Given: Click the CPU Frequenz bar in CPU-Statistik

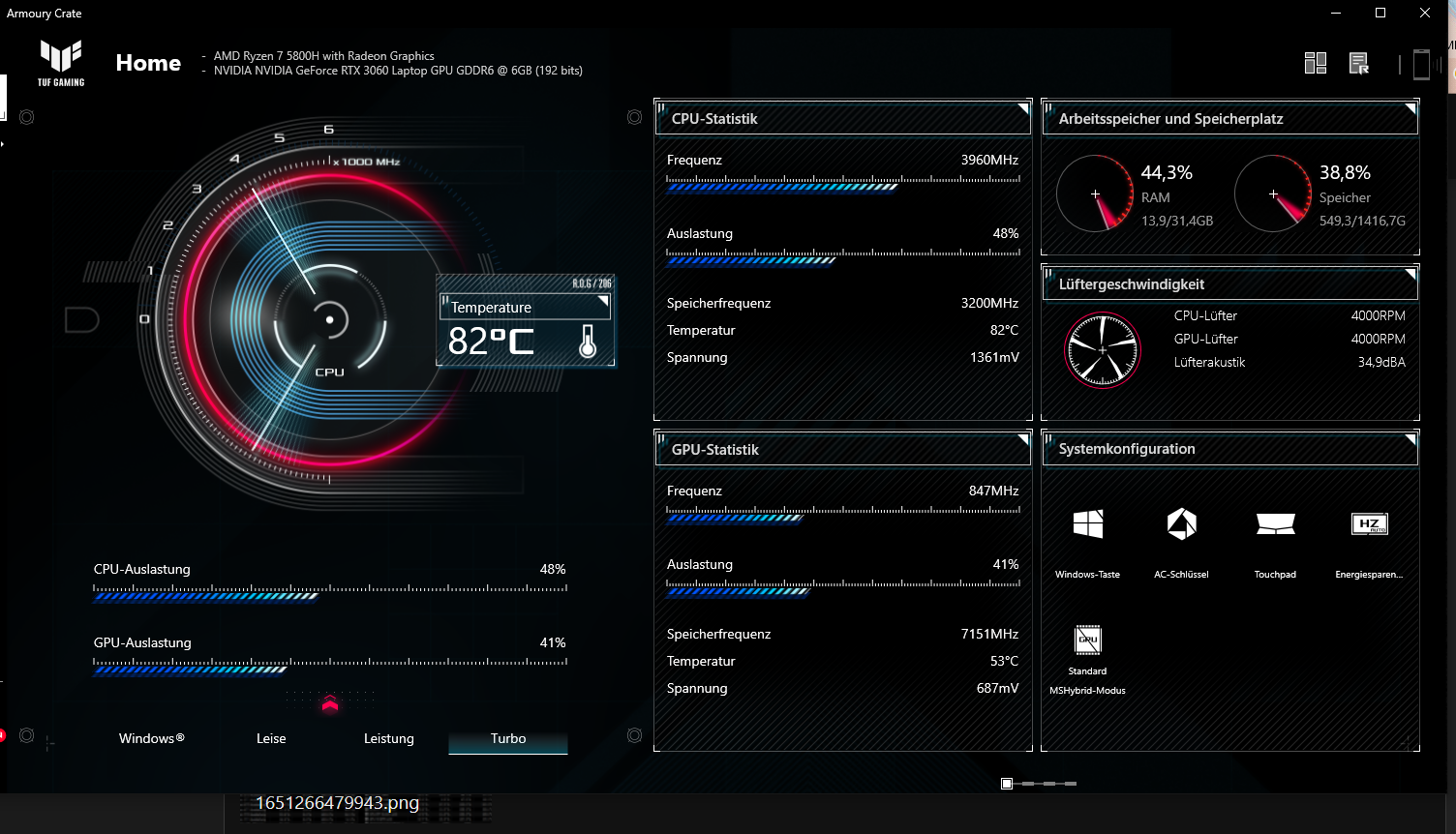Looking at the screenshot, I should point(843,184).
